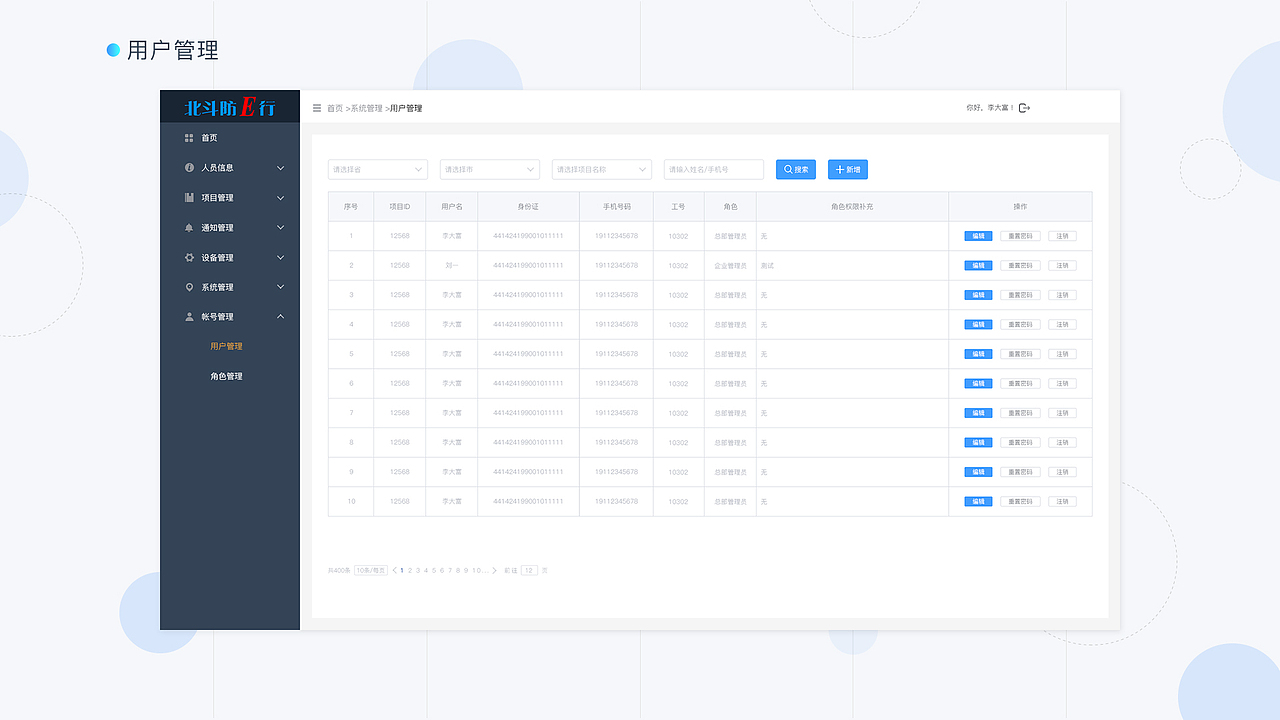Click the 项目管理 bar chart icon
Viewport: 1280px width, 720px height.
point(189,198)
